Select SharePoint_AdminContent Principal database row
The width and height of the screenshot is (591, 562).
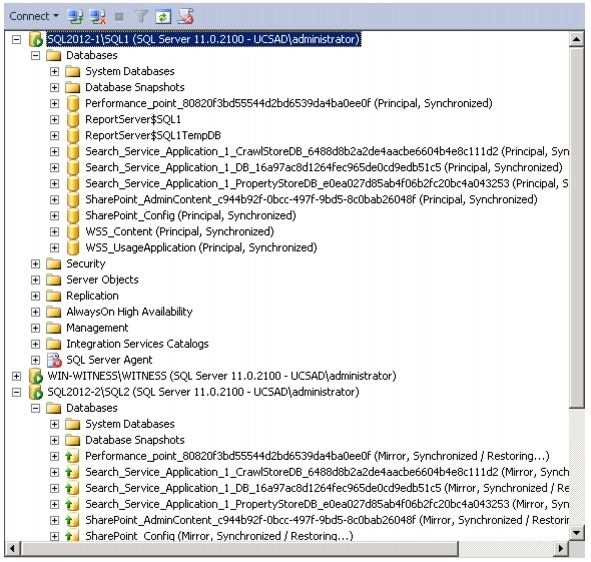tap(311, 200)
